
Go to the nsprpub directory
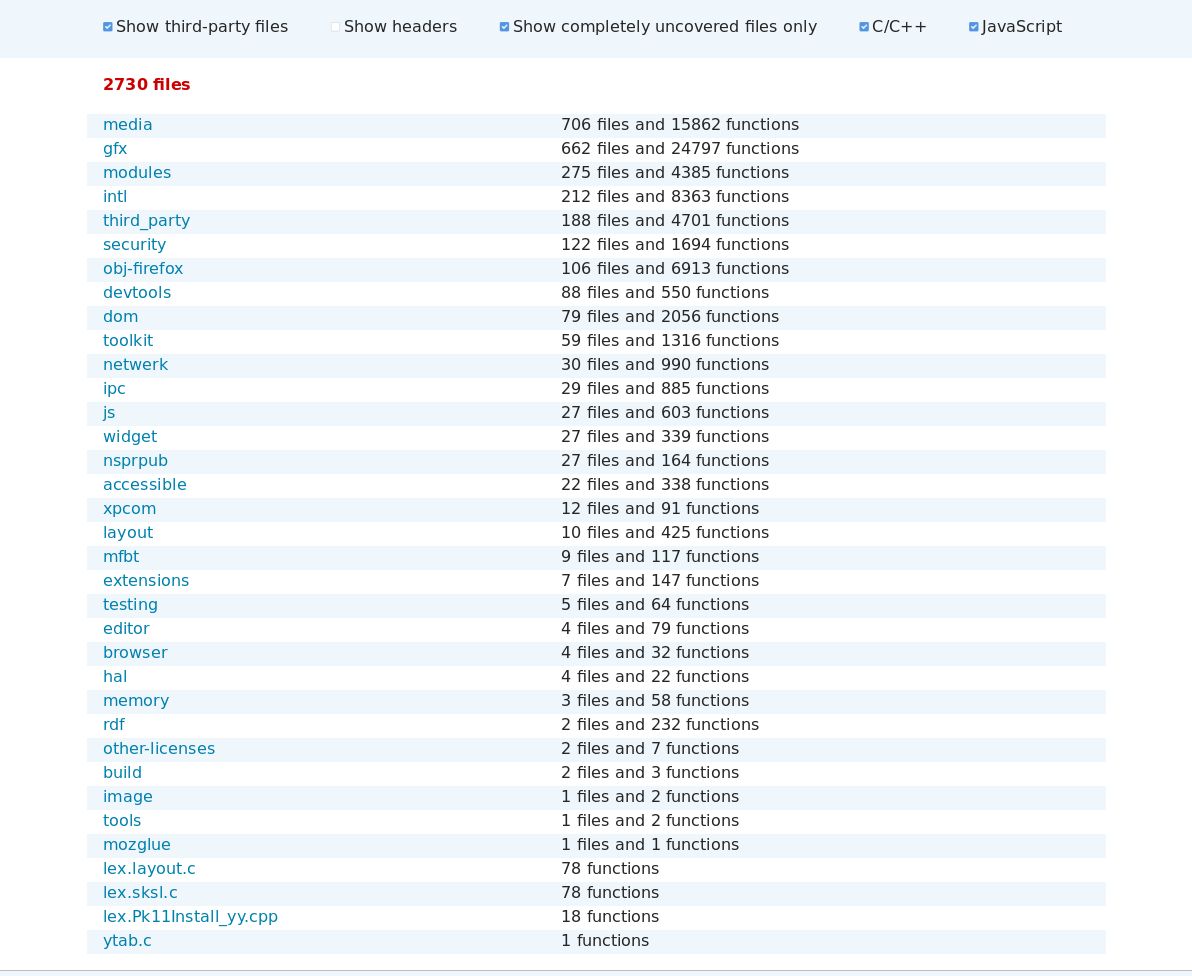135,461
